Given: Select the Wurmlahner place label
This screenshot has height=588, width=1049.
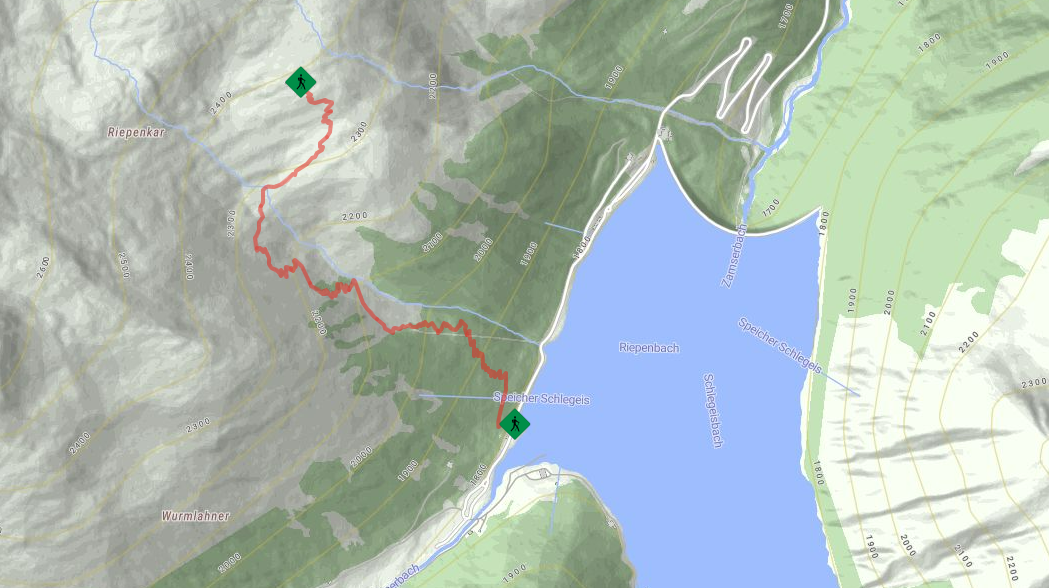Looking at the screenshot, I should pos(195,516).
